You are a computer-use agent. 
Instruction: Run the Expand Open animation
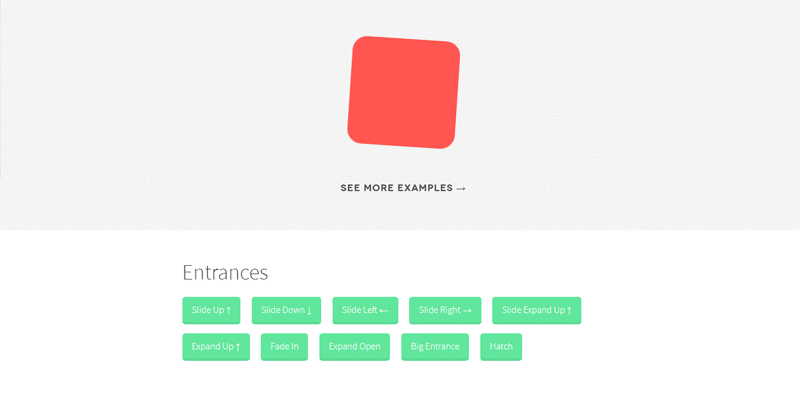[x=355, y=347]
